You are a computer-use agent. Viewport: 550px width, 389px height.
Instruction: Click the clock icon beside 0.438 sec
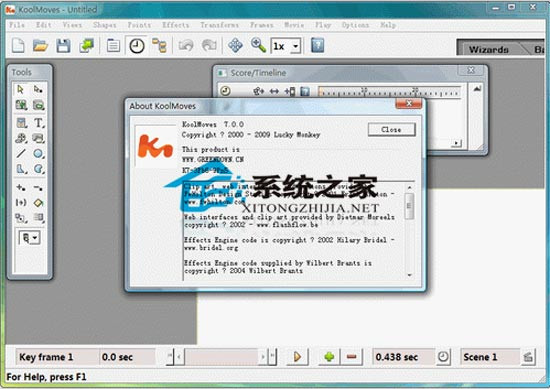(443, 357)
